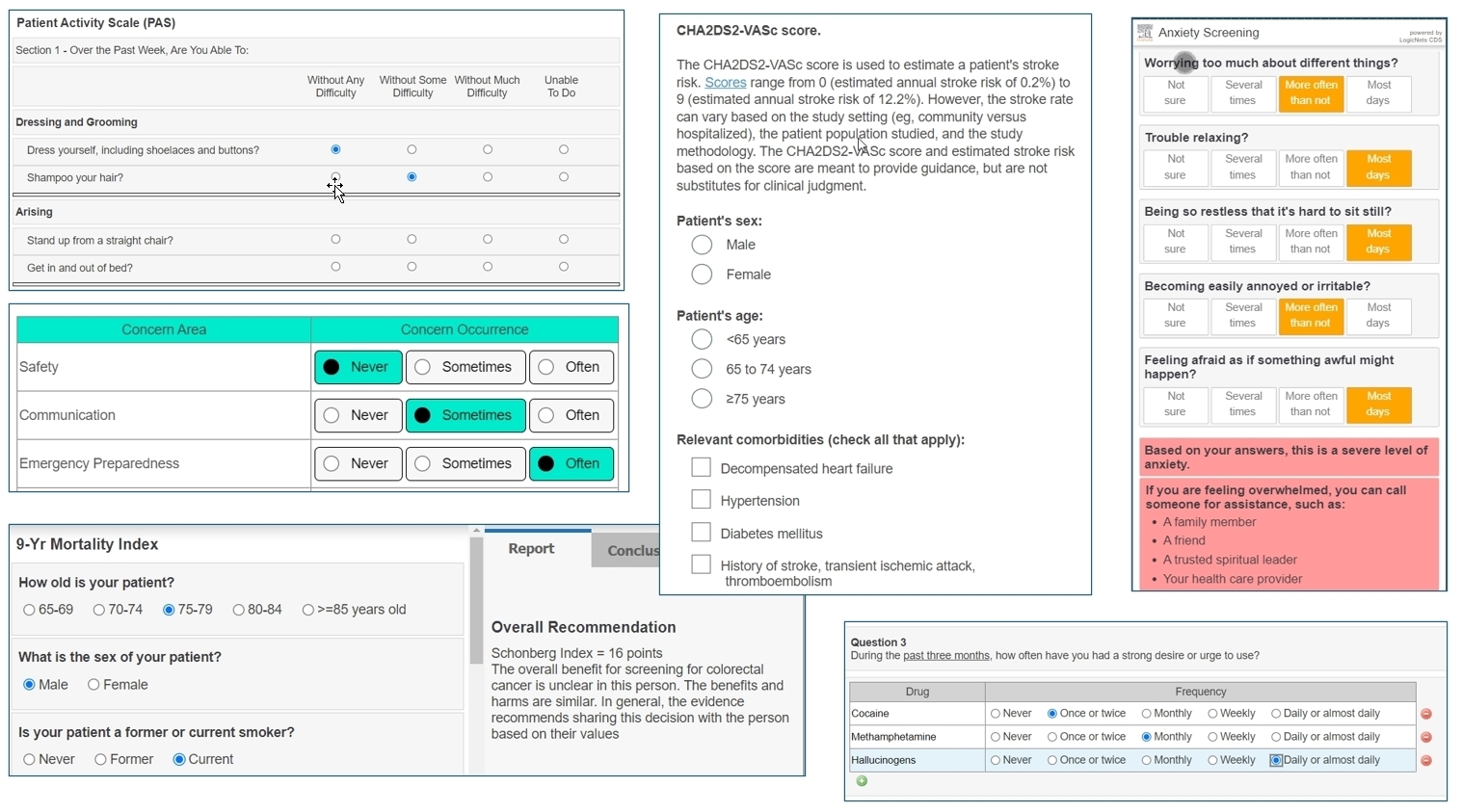Select Often for Safety concern
This screenshot has width=1462, height=812.
[x=572, y=367]
